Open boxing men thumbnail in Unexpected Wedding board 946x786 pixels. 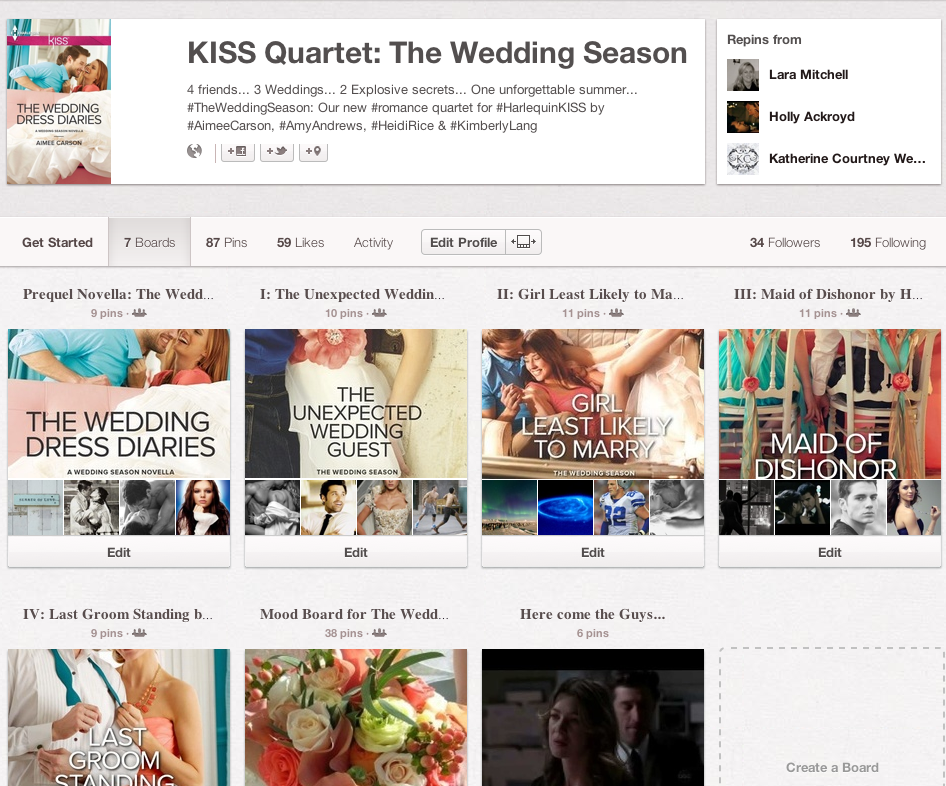(440, 507)
